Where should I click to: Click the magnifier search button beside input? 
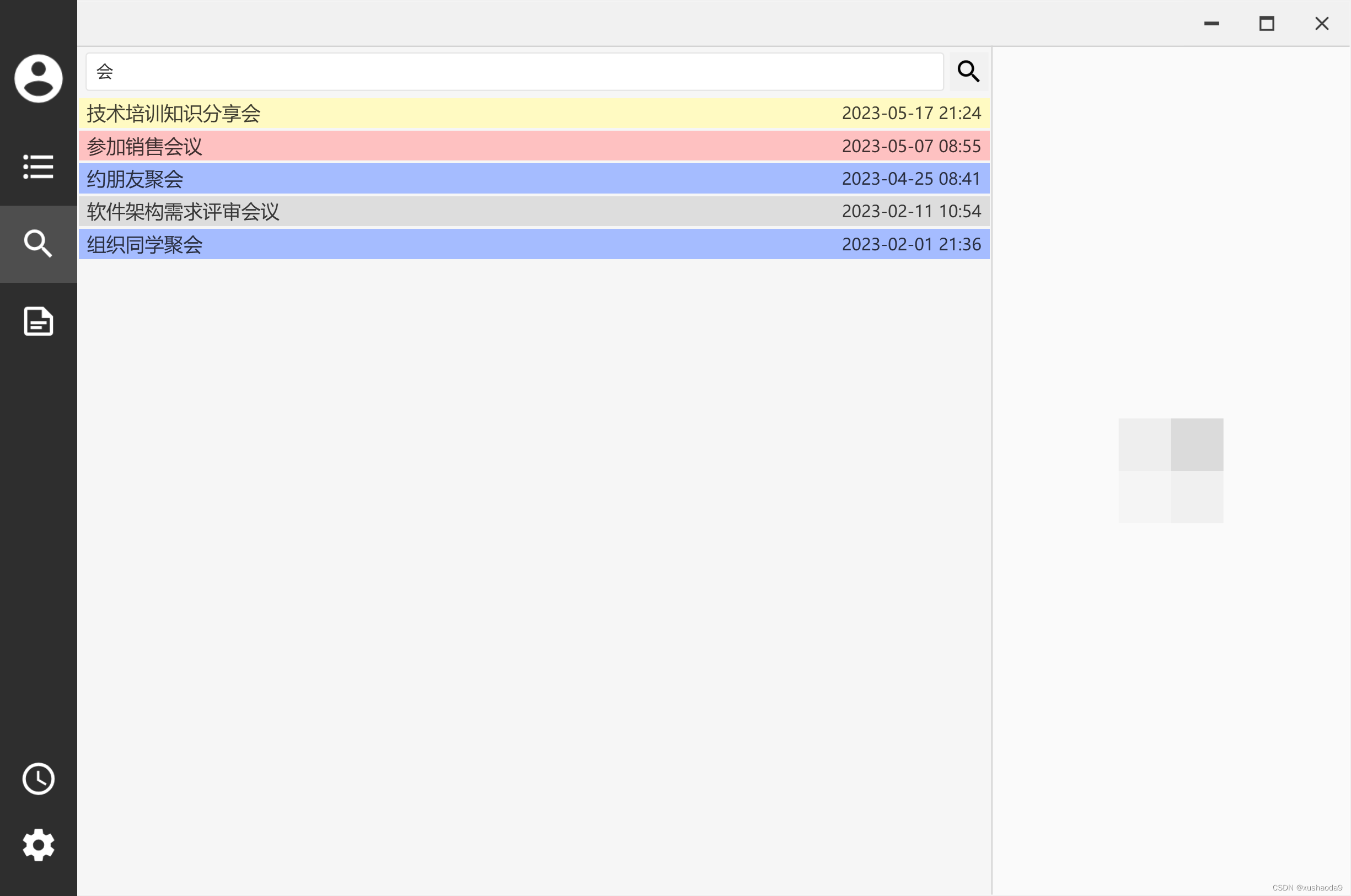pos(968,72)
